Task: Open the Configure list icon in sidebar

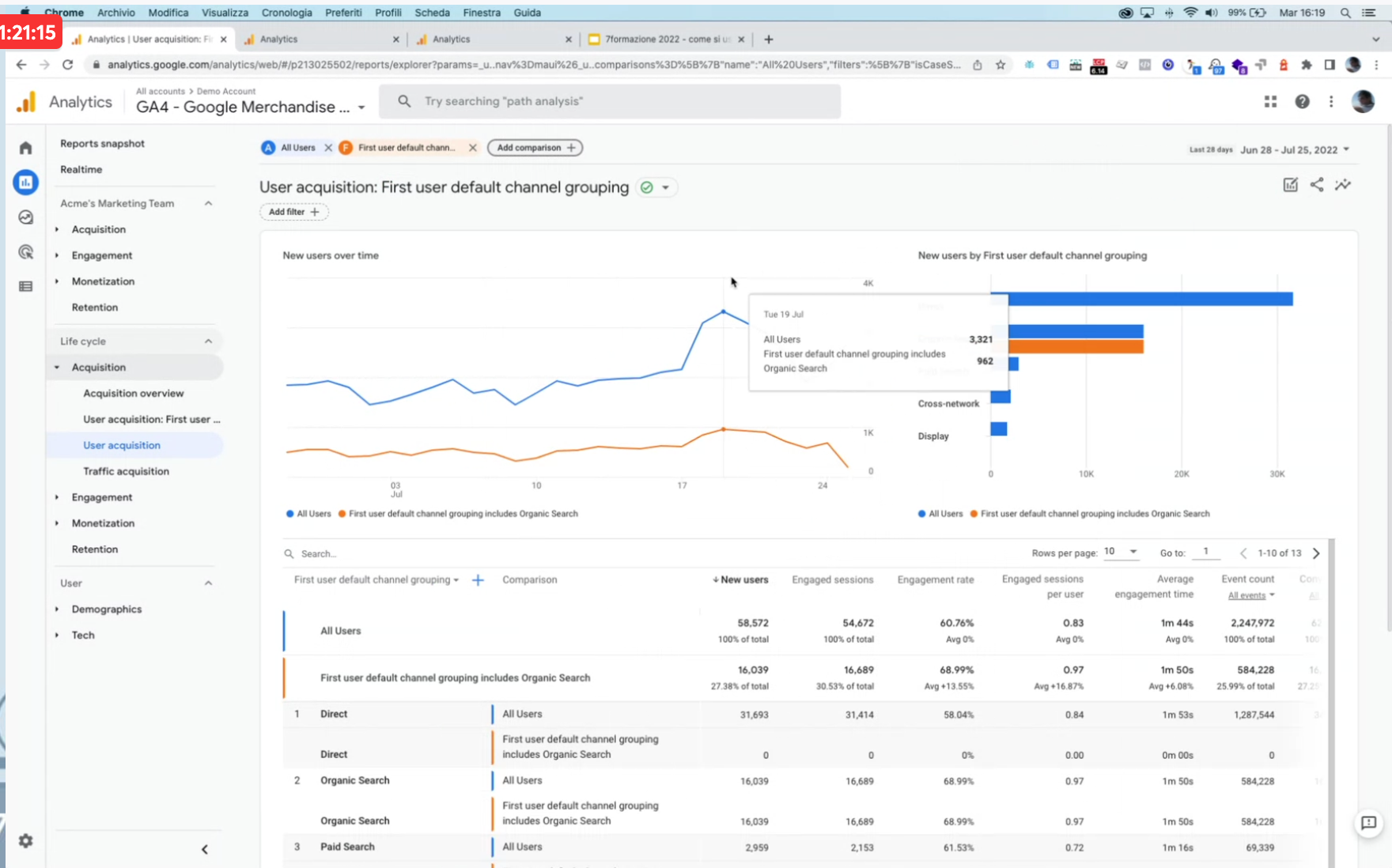Action: [25, 286]
